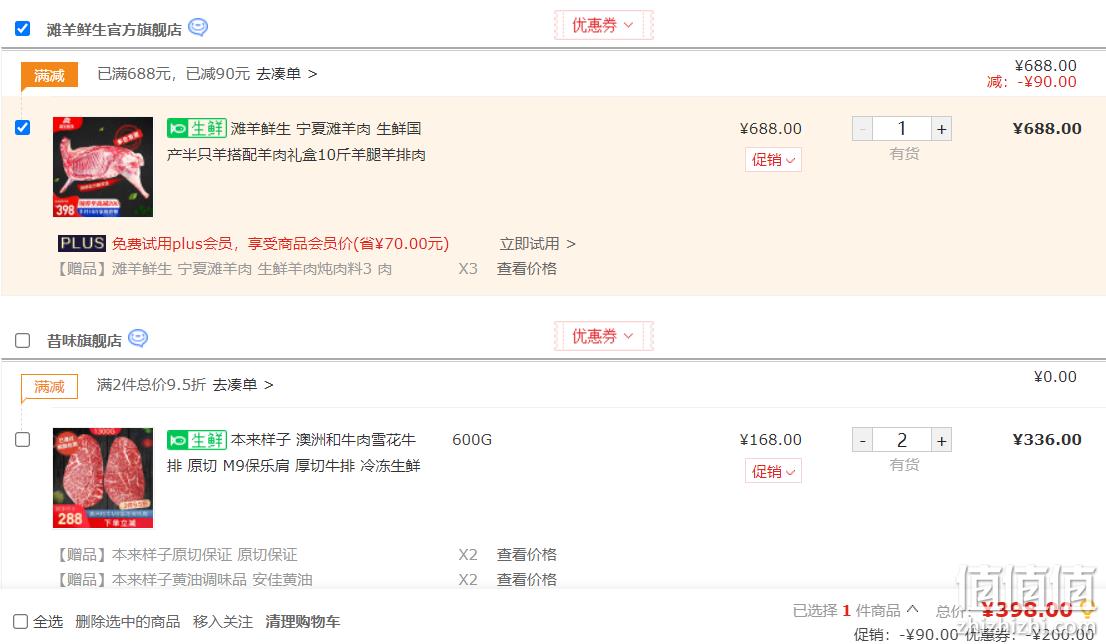The image size is (1106, 644).
Task: Click 查看价格 for the 原切保证 gift
Action: [527, 554]
